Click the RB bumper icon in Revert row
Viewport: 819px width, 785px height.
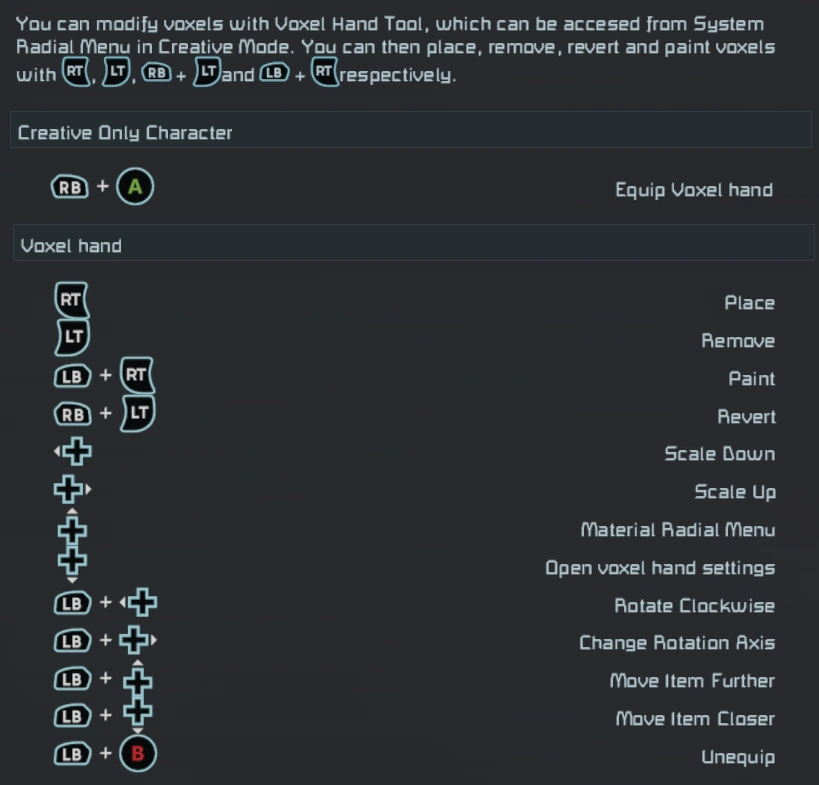pos(71,415)
